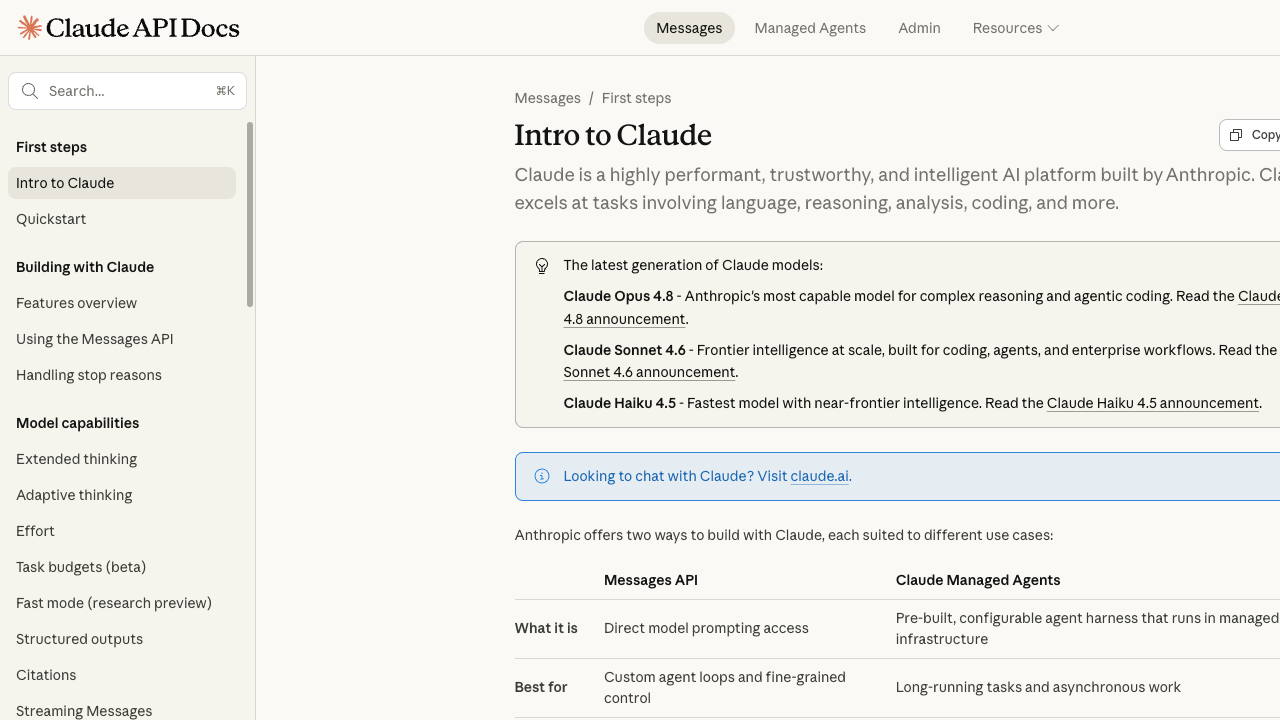Open Intro to Claude sidebar page
Viewport: 1280px width, 720px height.
(x=122, y=183)
